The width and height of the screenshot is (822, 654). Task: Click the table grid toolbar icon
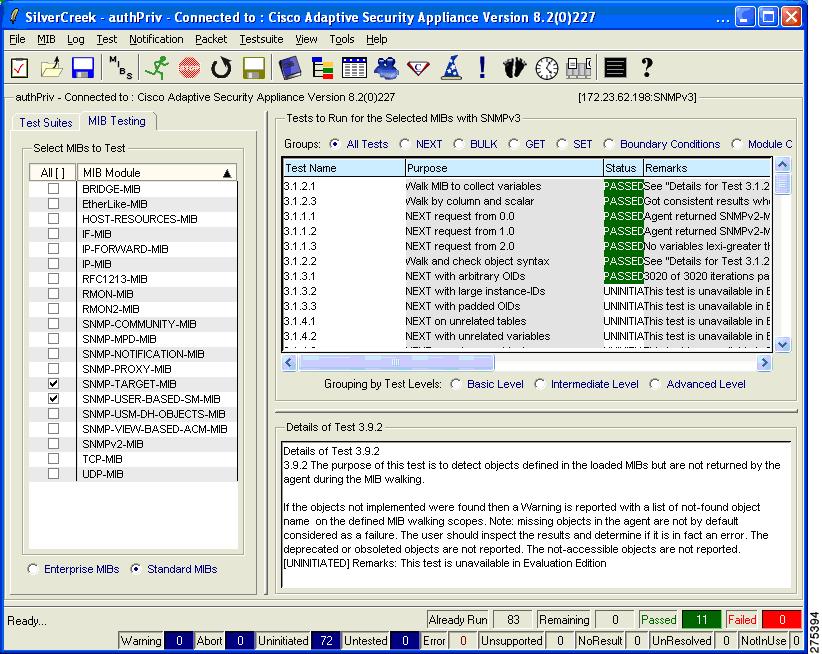click(x=354, y=68)
